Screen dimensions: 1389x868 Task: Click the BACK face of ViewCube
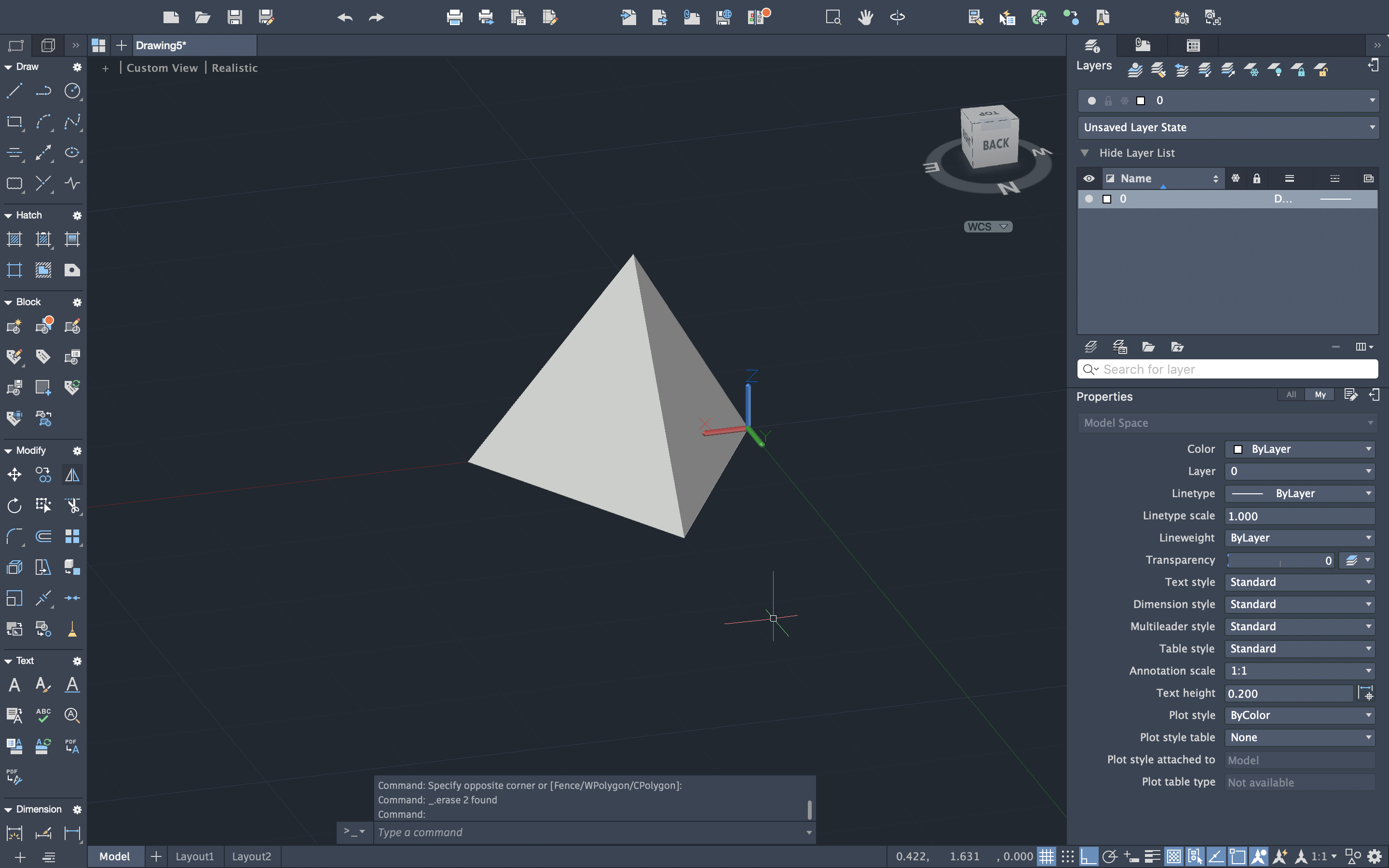pos(996,144)
